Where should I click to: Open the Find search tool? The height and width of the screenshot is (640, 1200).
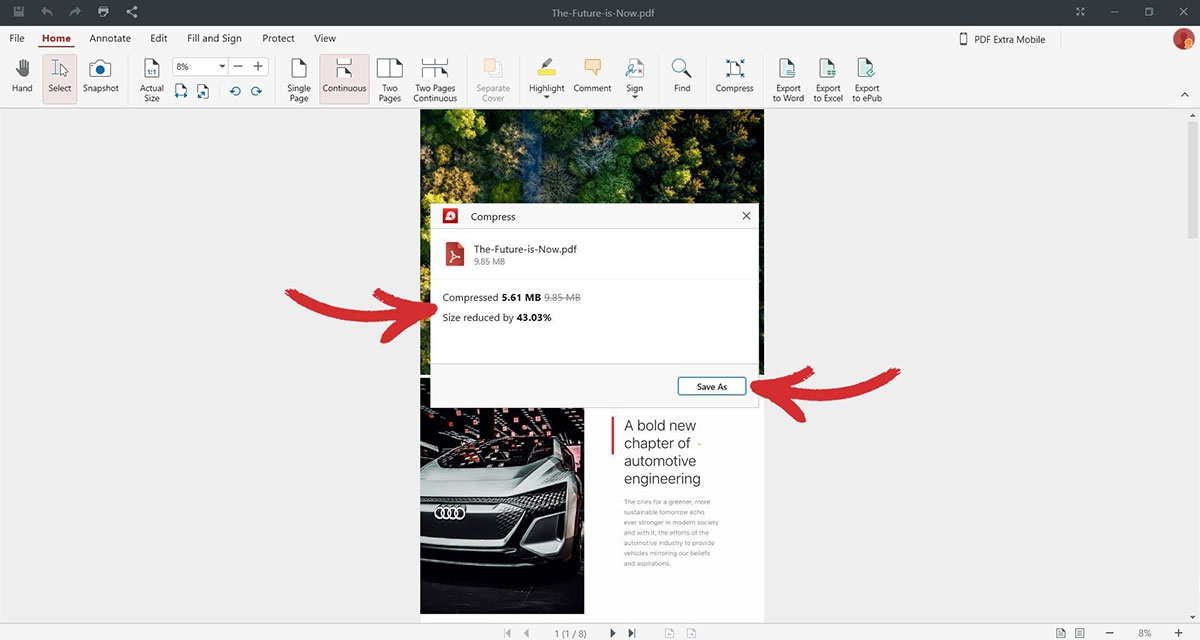point(682,75)
